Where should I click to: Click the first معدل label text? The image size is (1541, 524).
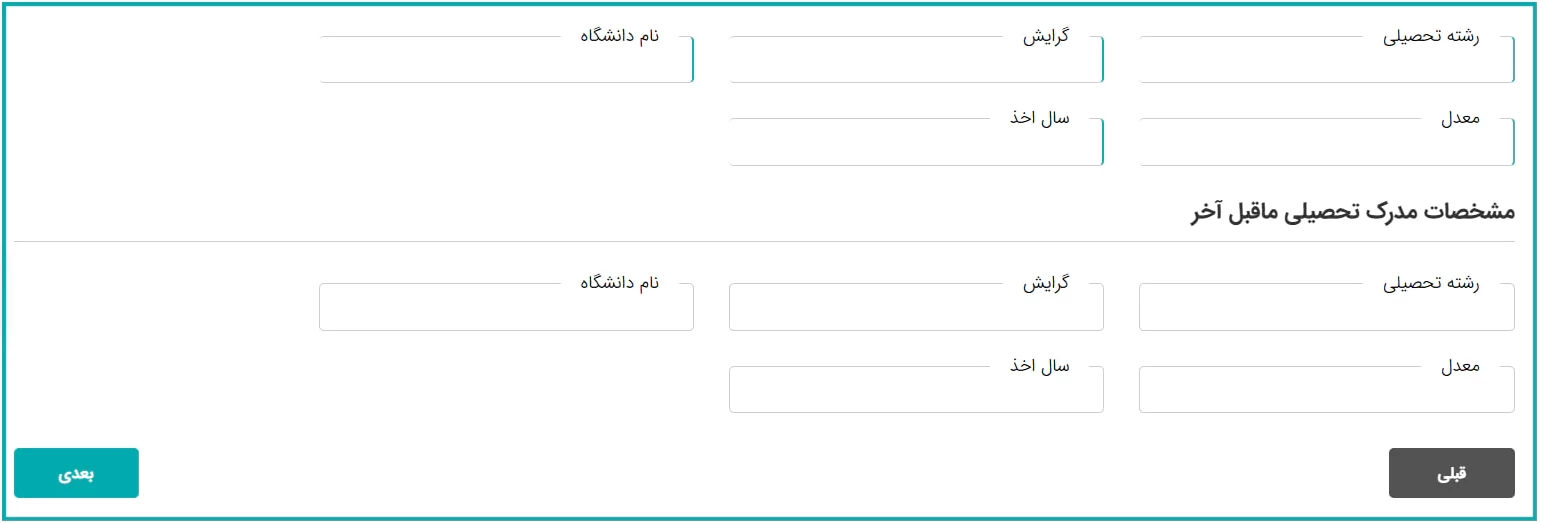pos(1460,118)
